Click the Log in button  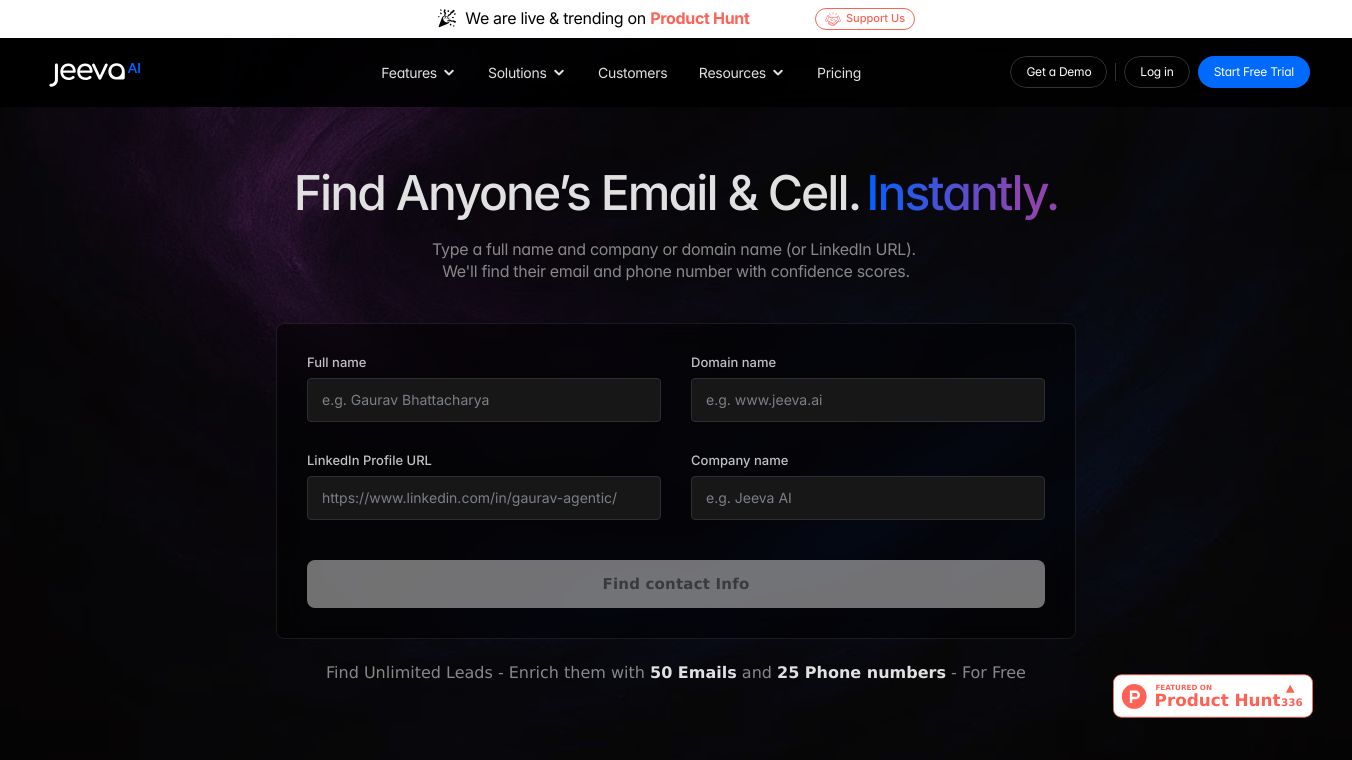point(1156,72)
